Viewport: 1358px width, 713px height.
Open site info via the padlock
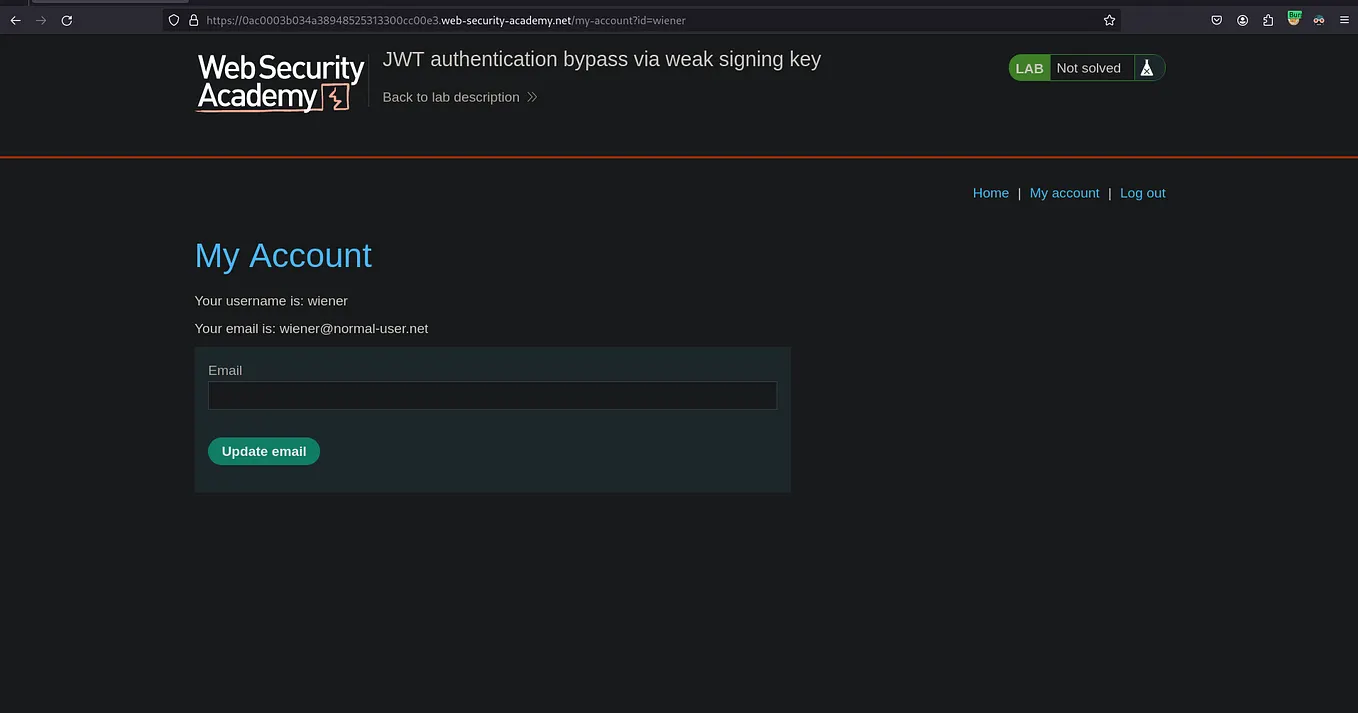[192, 20]
